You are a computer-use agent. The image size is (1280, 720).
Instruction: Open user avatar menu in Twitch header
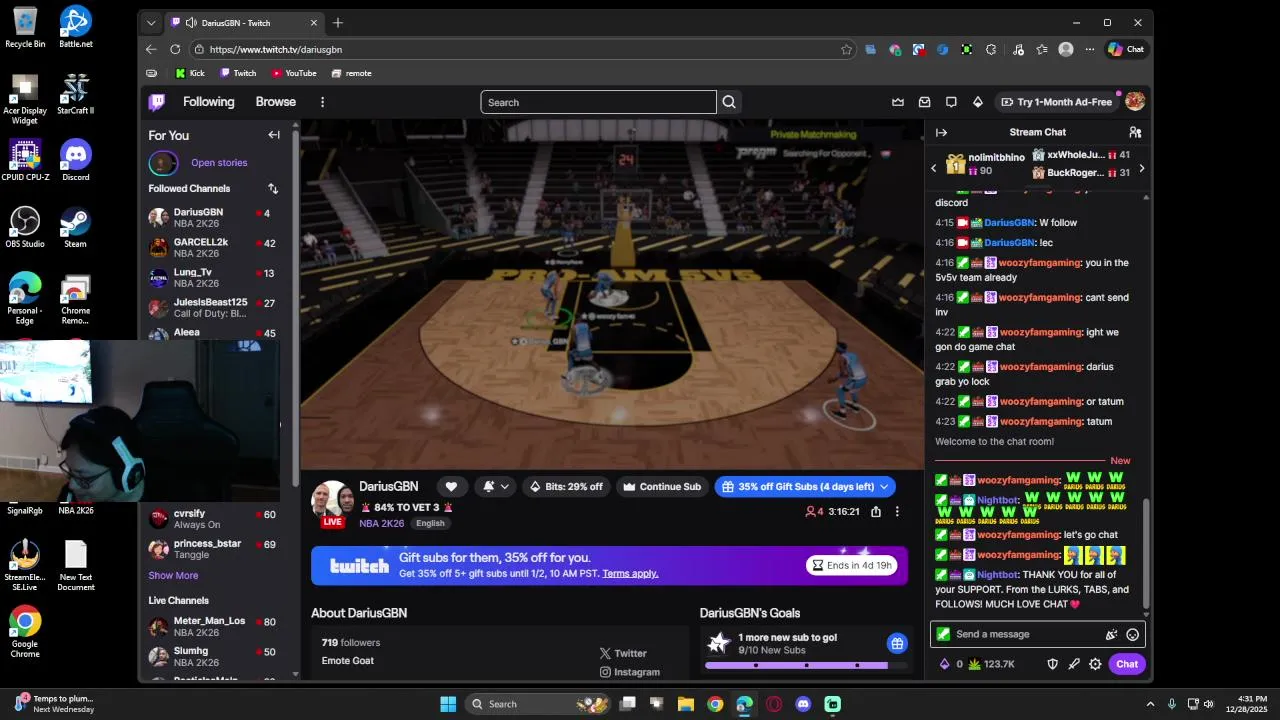tap(1135, 102)
